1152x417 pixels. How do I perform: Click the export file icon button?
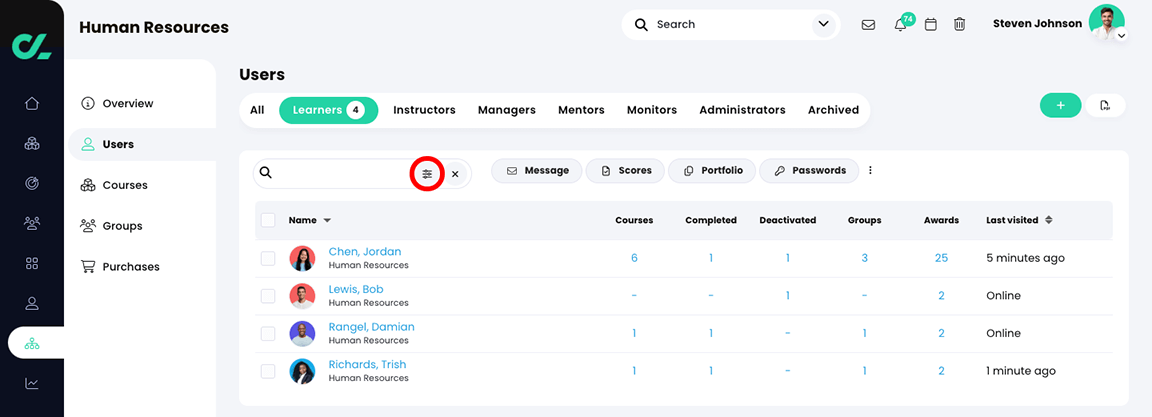coord(1105,106)
